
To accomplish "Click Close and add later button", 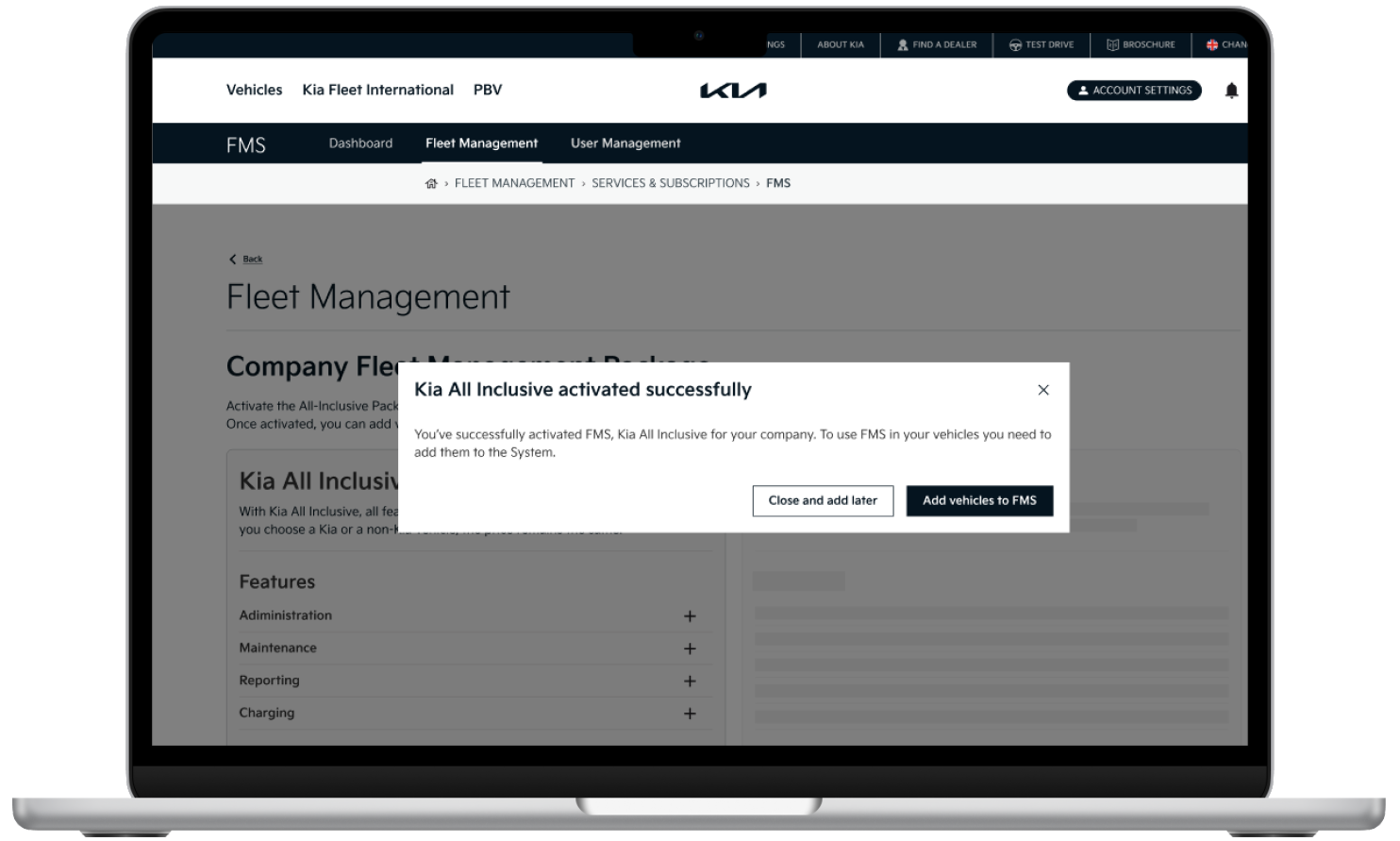I will click(822, 501).
